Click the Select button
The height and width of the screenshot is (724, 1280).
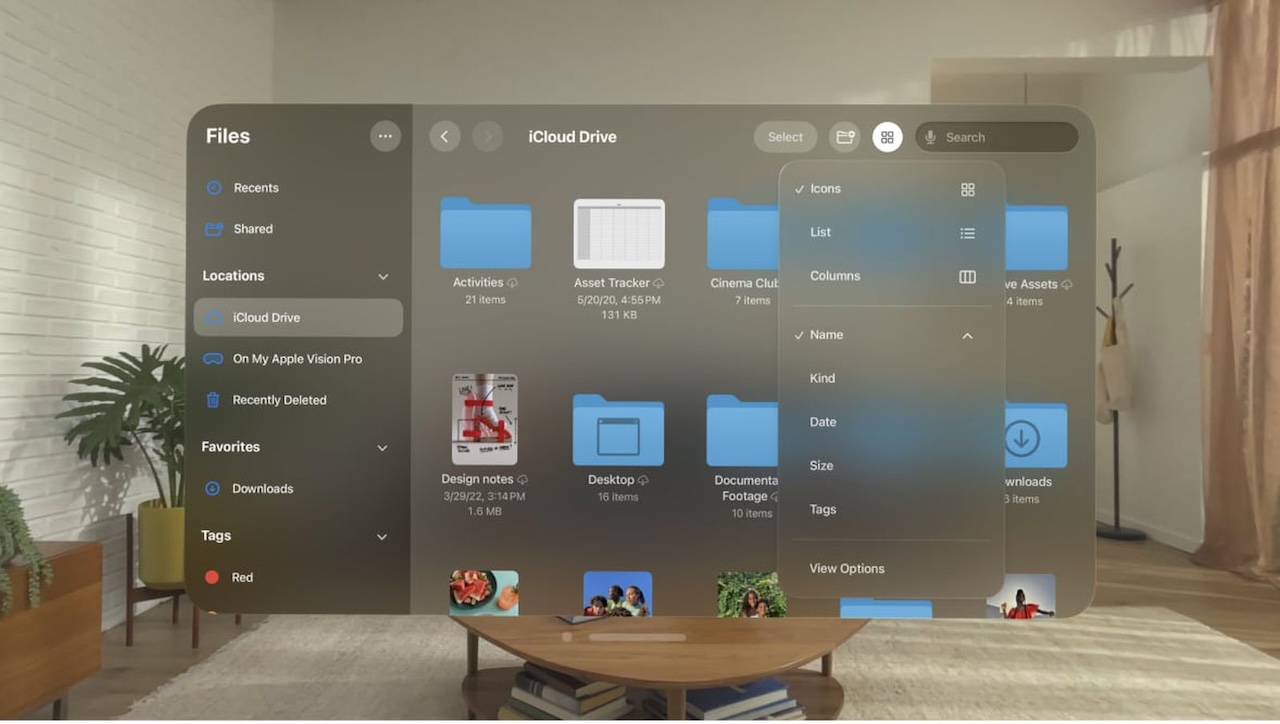click(x=785, y=136)
